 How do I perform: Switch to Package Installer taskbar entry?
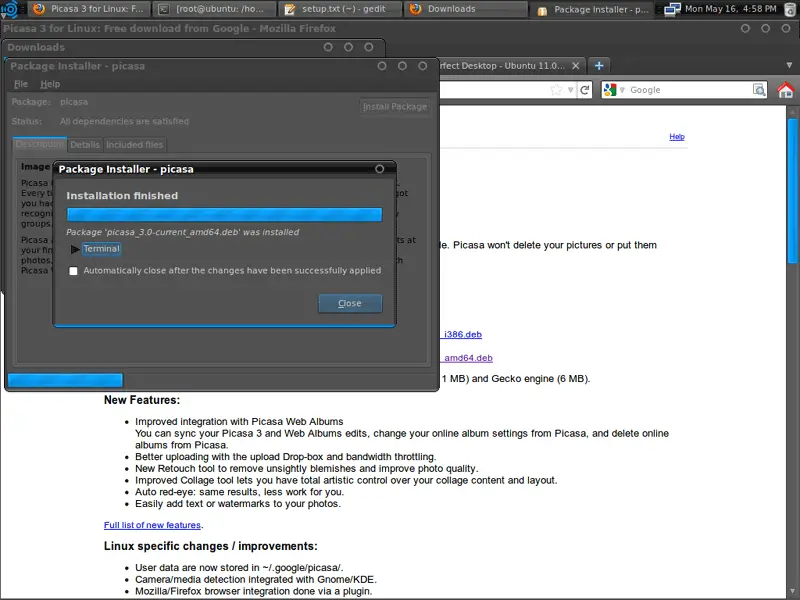click(592, 9)
